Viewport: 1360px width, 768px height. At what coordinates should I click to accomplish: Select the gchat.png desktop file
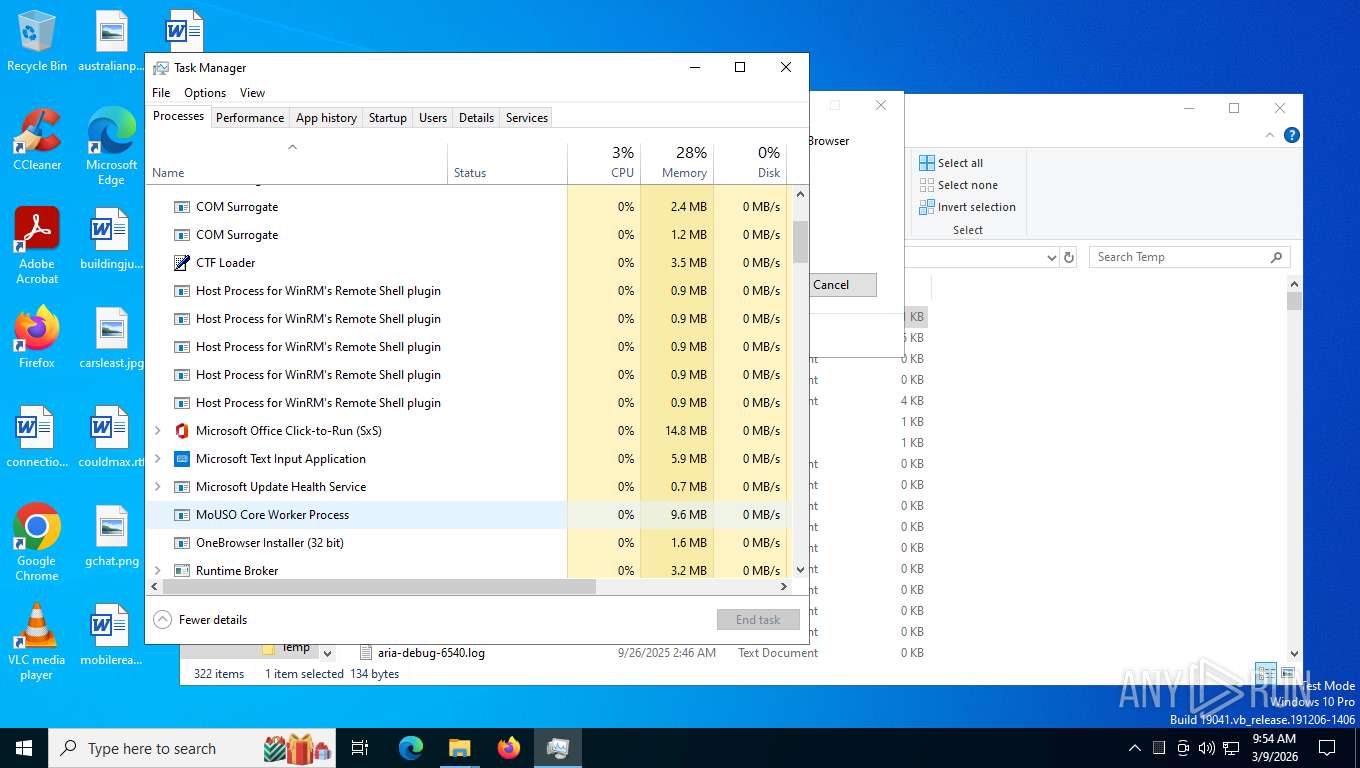(x=111, y=535)
